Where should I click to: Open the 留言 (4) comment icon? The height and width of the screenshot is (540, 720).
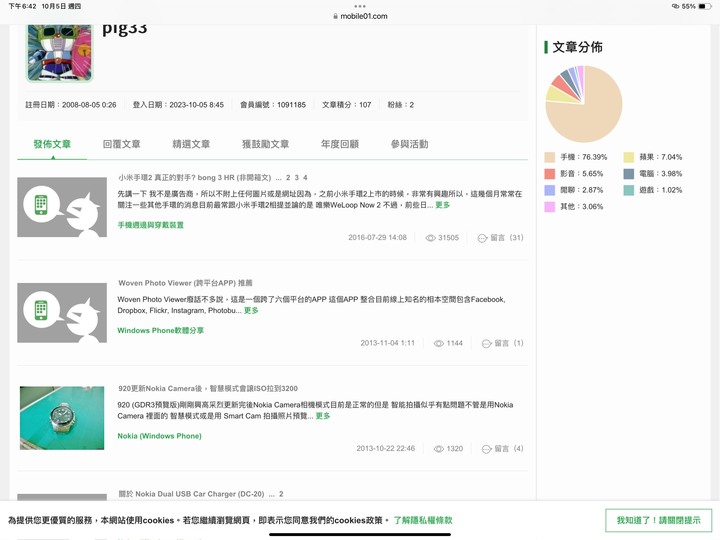[x=486, y=449]
